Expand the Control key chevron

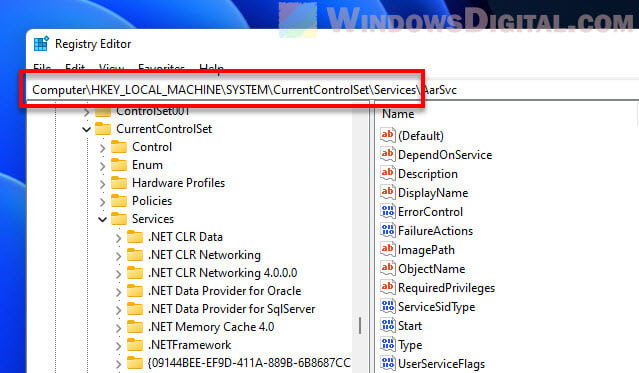tap(102, 148)
